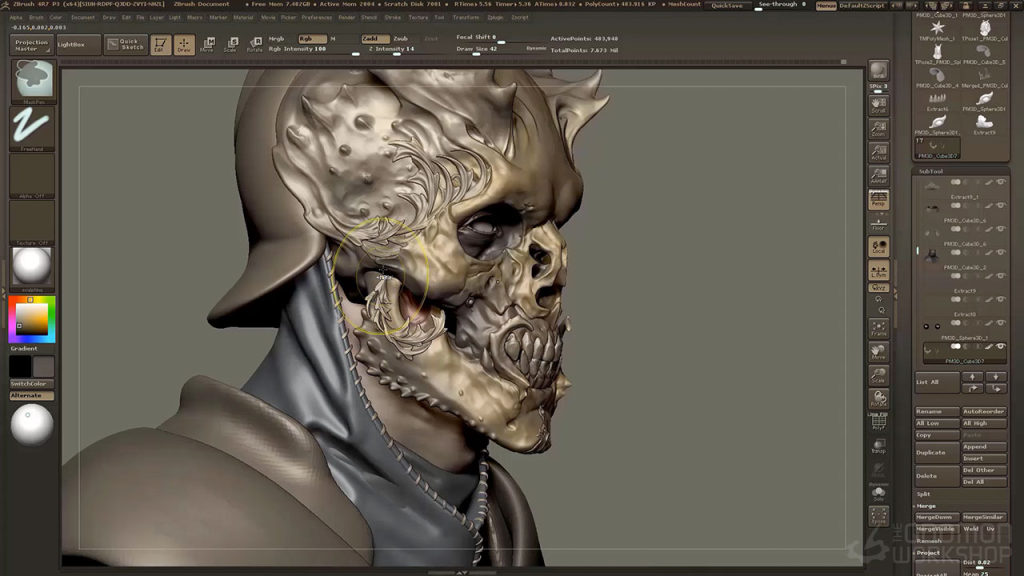
Task: Open the FreeHand stroke selector
Action: click(32, 128)
